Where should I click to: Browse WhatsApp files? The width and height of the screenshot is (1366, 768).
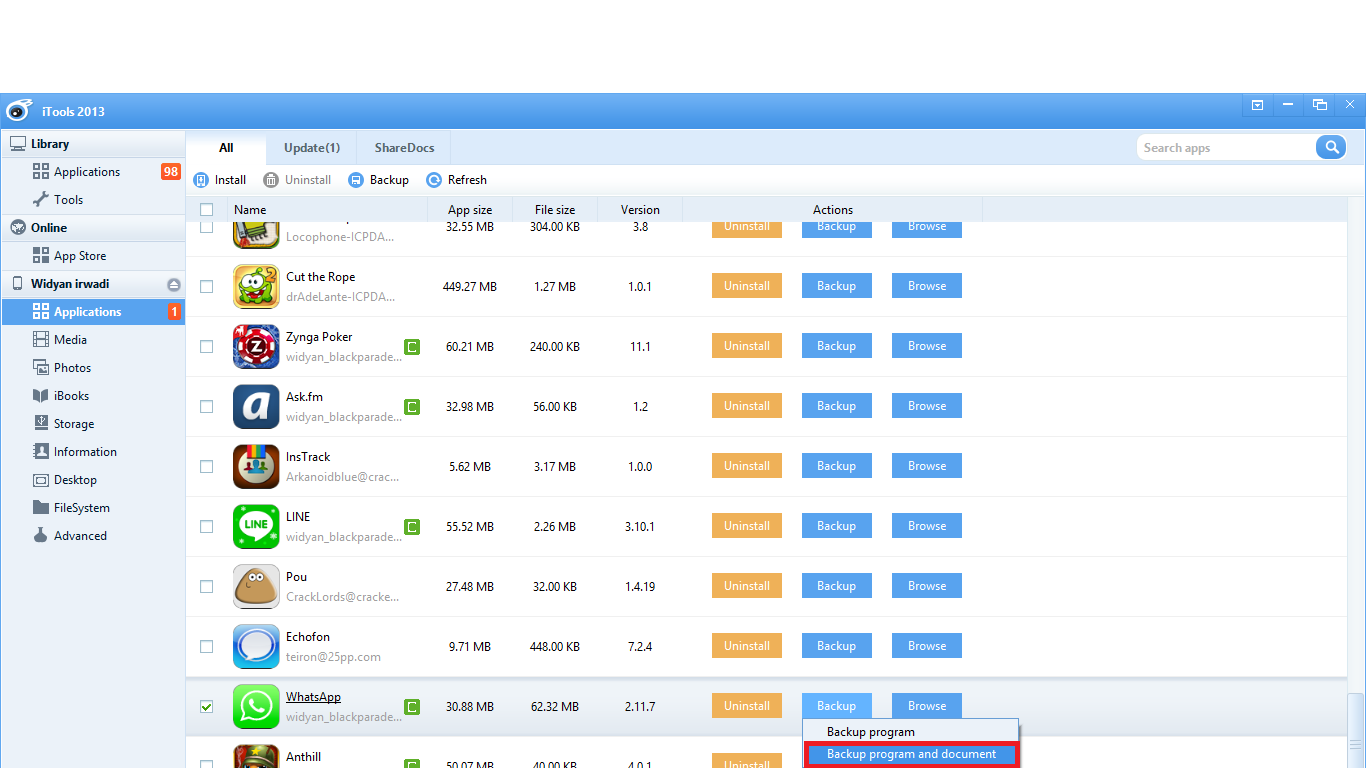coord(927,706)
